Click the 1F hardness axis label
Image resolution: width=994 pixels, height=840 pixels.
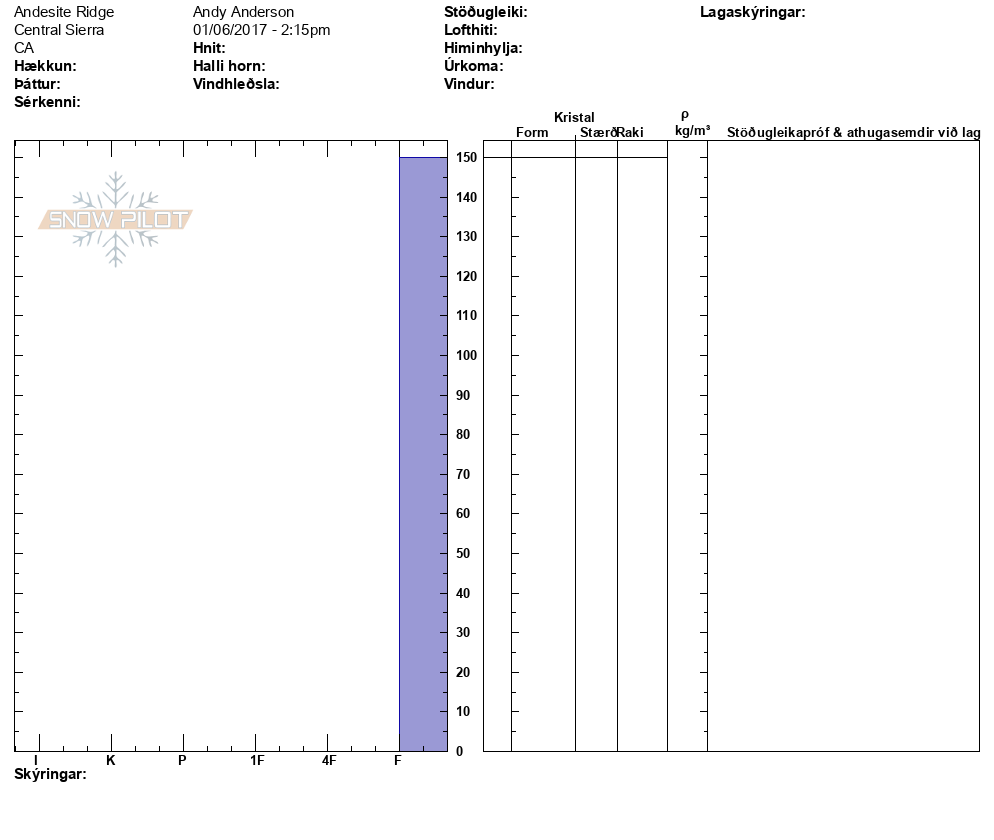pyautogui.click(x=257, y=761)
